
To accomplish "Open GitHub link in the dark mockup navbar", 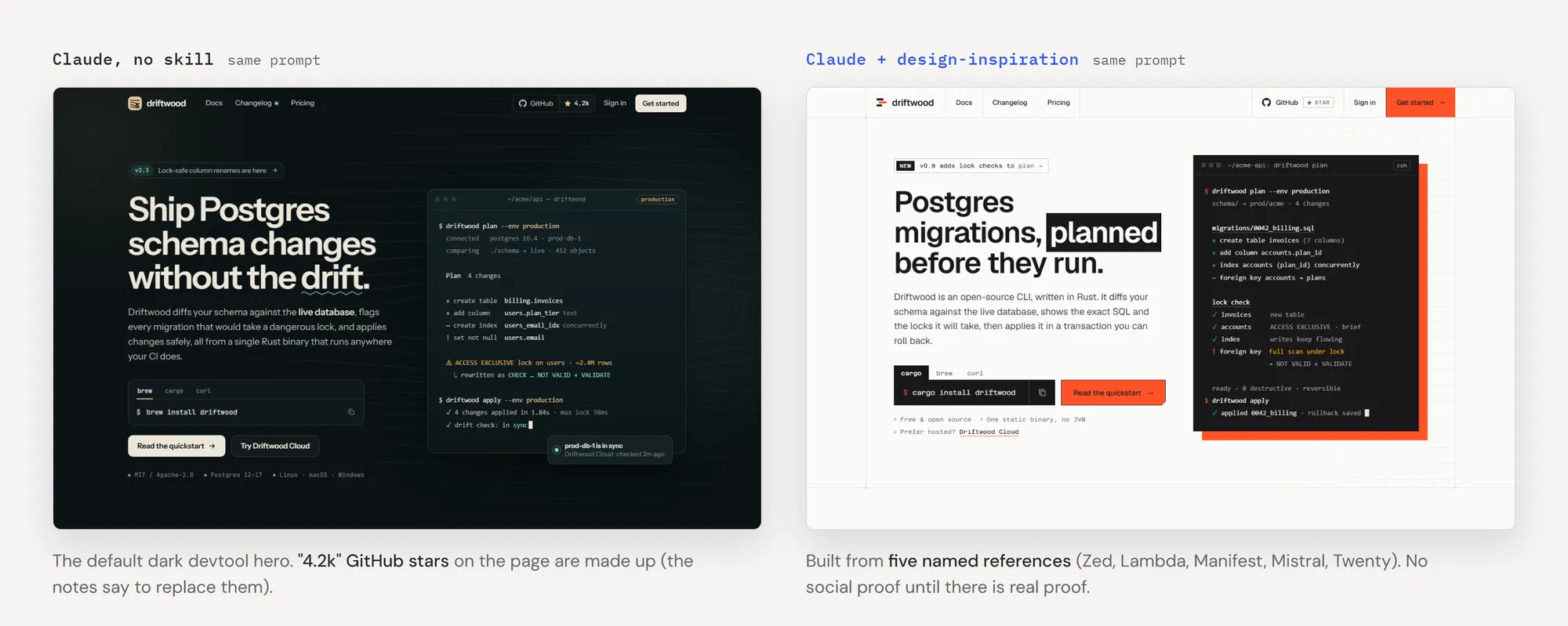I will (535, 103).
